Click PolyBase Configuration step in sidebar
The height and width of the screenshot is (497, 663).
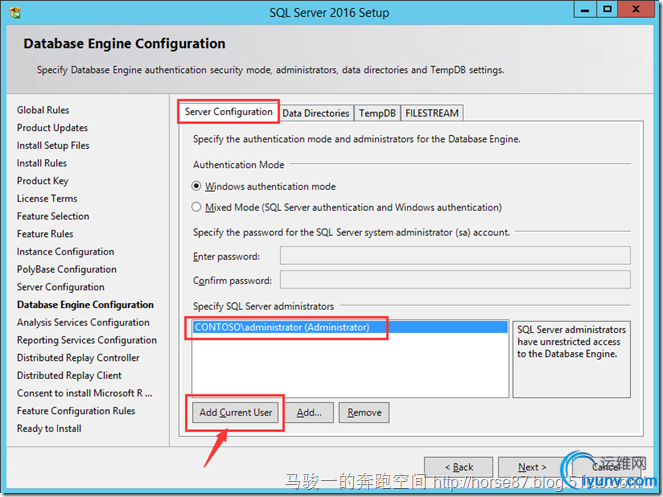coord(67,269)
